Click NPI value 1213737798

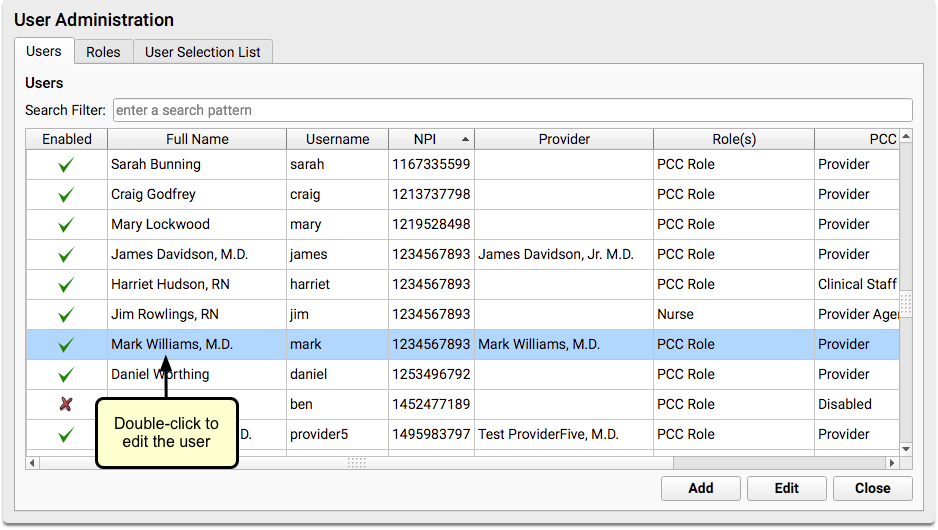pos(431,194)
